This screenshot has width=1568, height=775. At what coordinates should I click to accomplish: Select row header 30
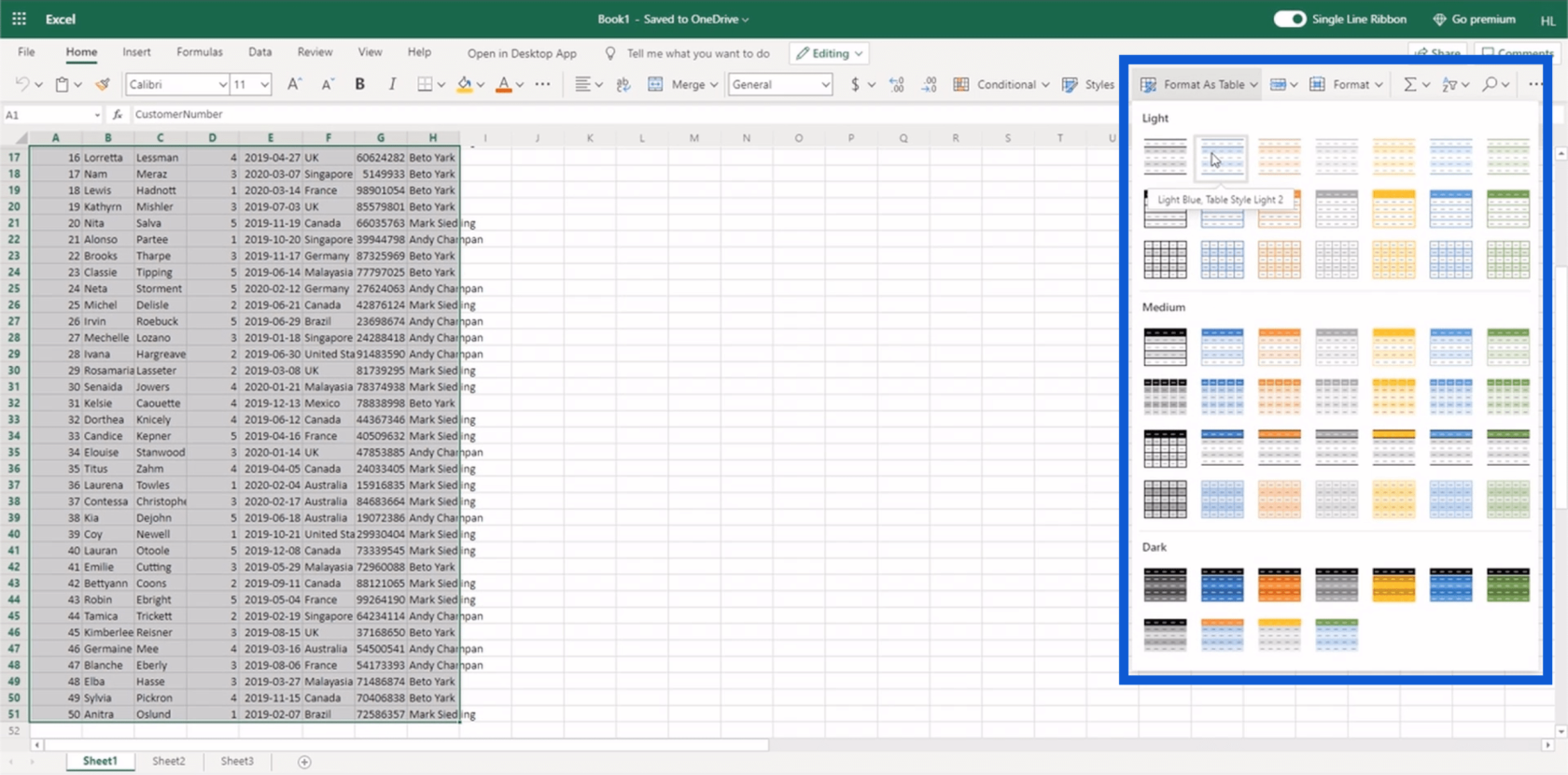point(14,370)
